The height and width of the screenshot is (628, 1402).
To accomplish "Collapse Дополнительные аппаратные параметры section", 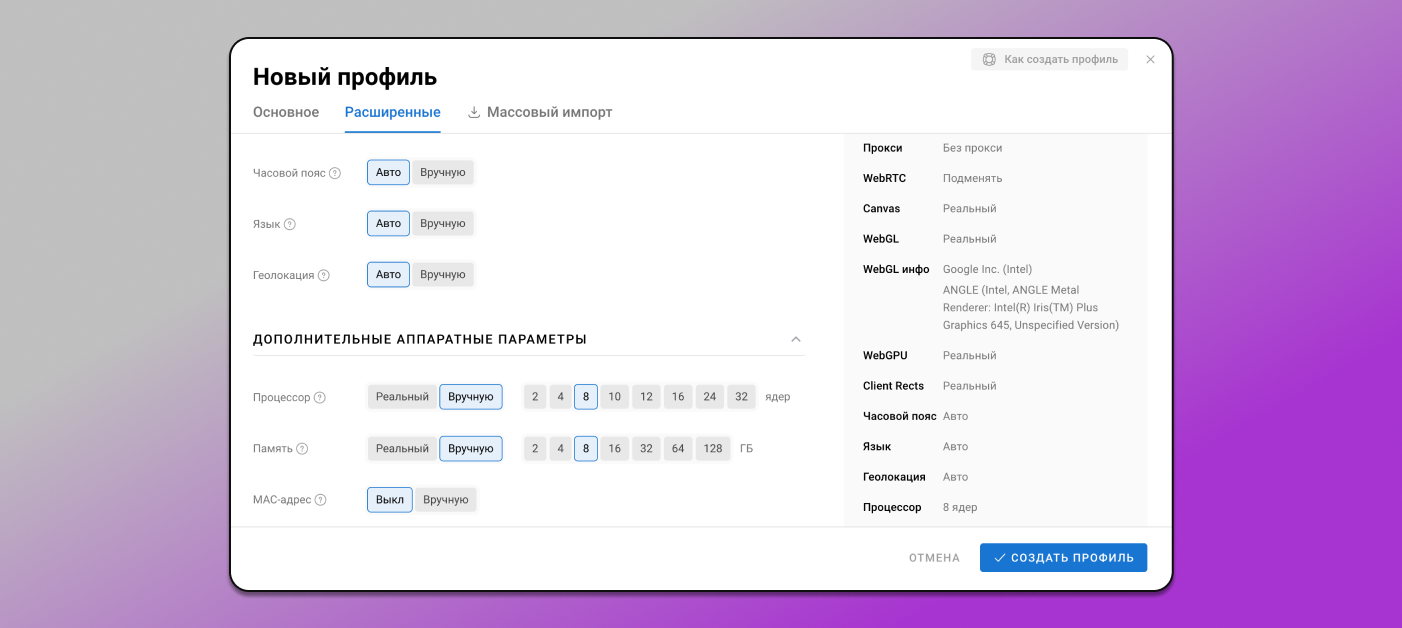I will (796, 339).
